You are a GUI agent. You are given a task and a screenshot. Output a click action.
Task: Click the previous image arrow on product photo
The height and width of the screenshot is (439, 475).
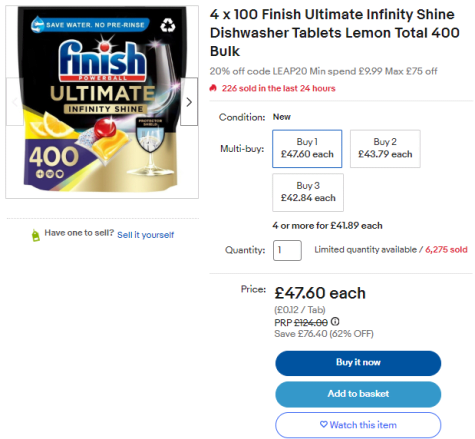click(x=15, y=102)
